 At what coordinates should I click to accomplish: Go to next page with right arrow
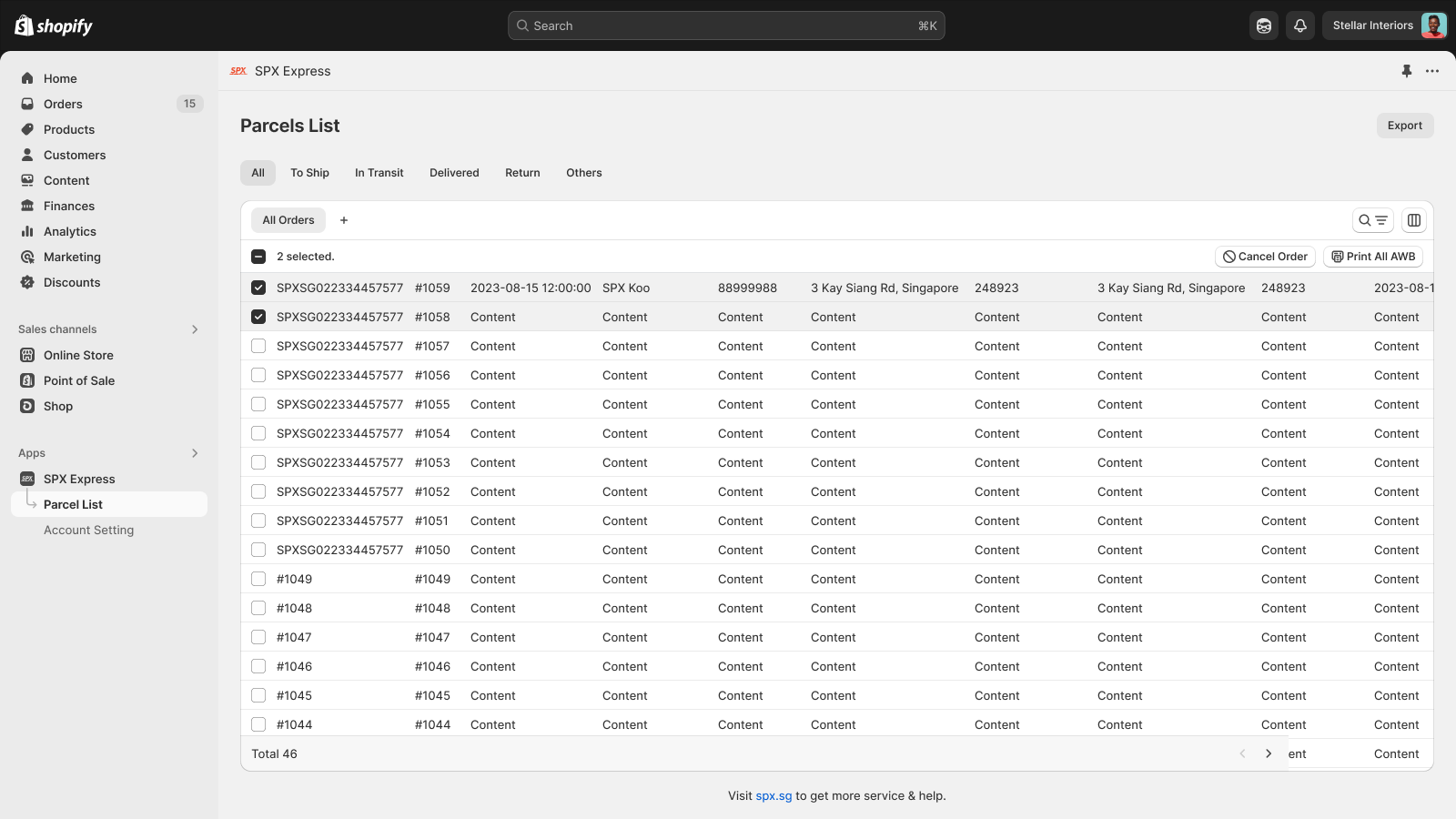[1268, 753]
